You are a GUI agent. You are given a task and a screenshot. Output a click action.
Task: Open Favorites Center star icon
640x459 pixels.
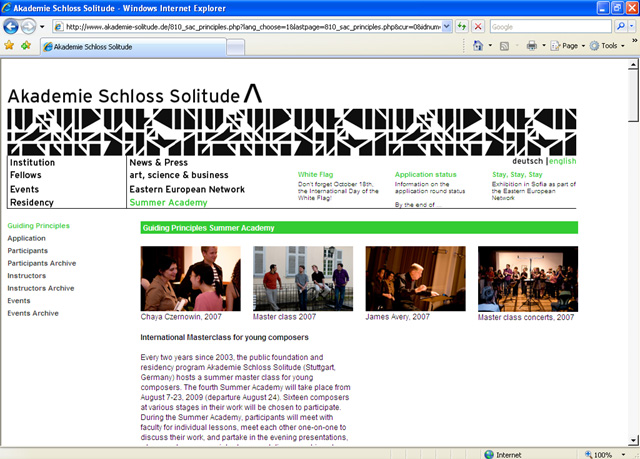click(9, 46)
